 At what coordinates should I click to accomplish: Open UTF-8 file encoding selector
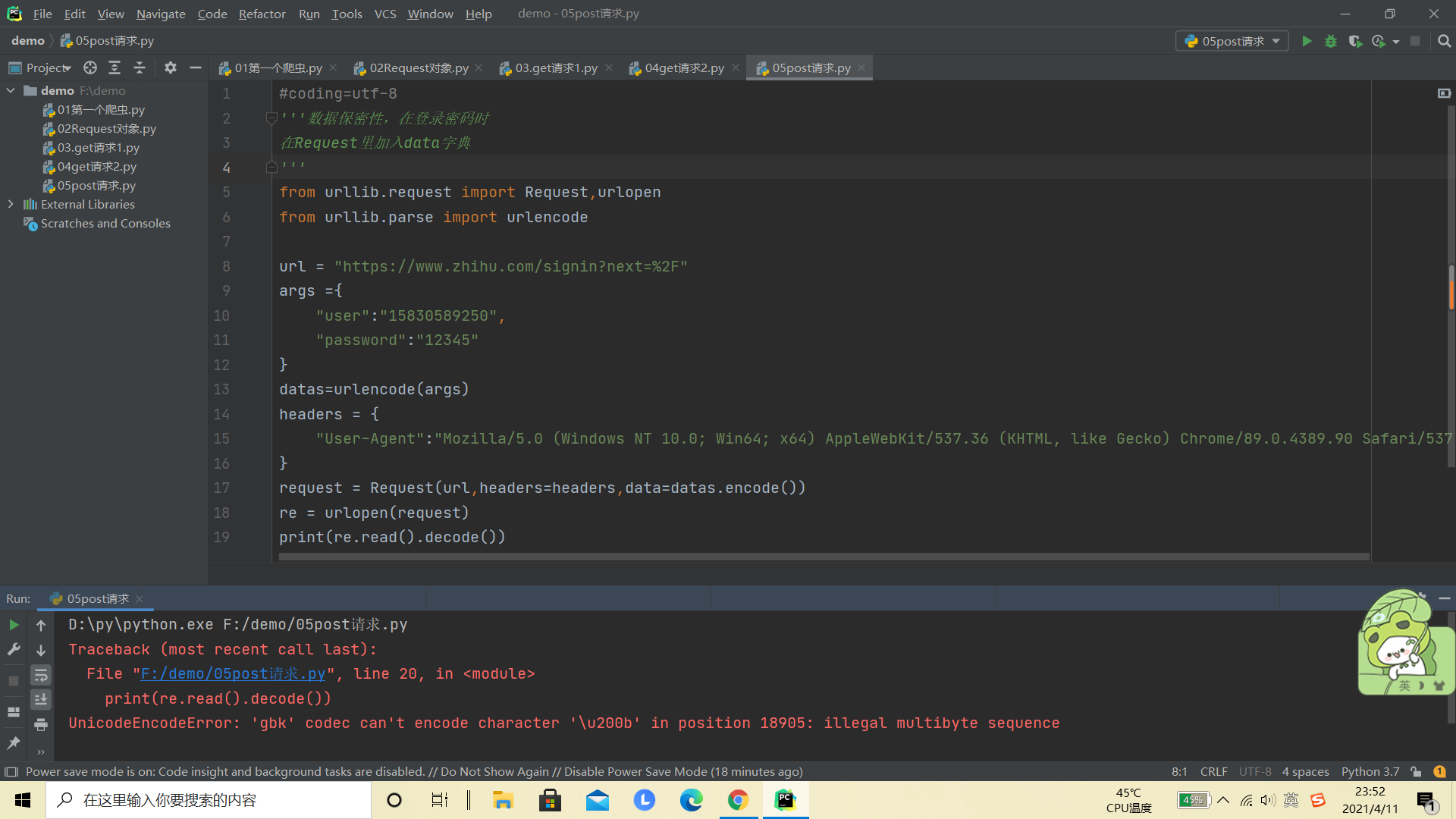point(1255,771)
